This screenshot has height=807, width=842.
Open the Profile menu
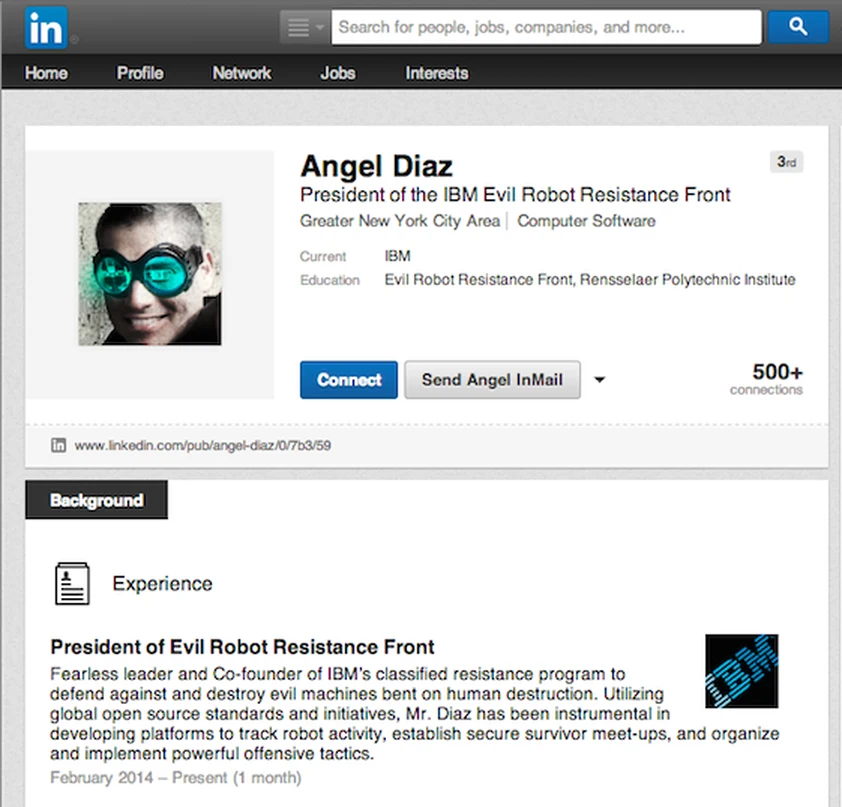coord(140,73)
